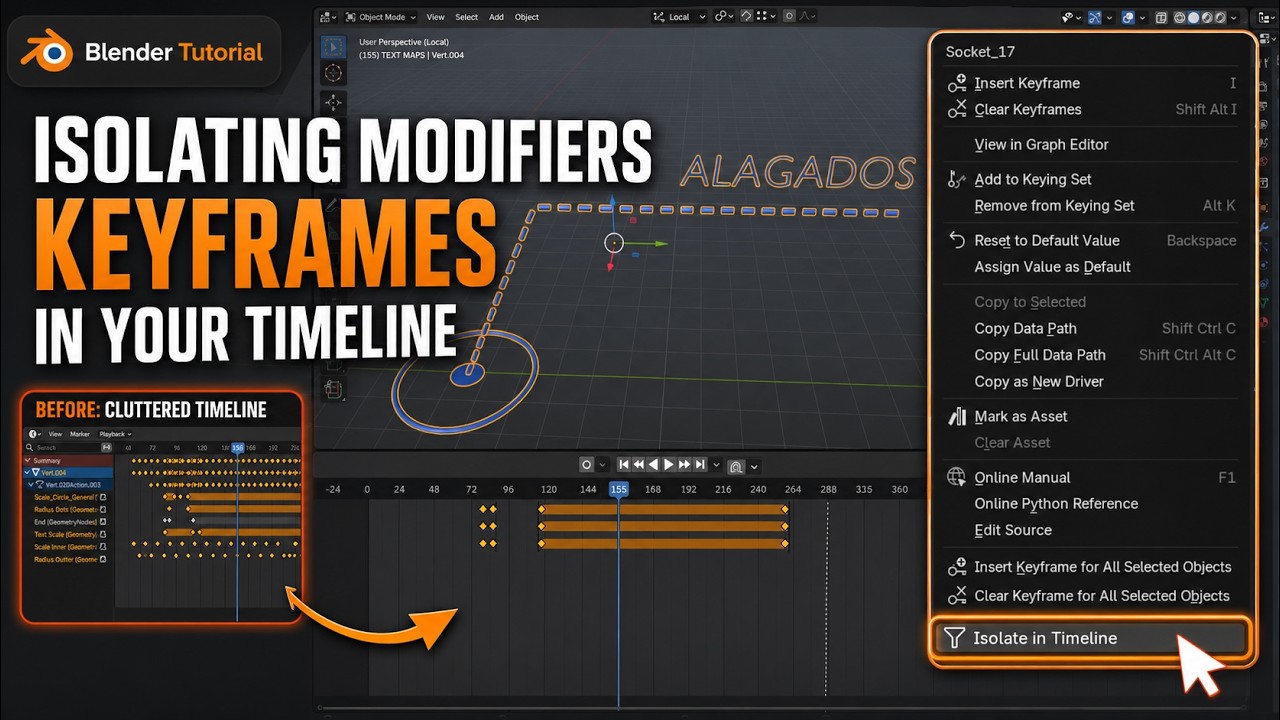This screenshot has width=1280, height=720.
Task: Play the animation in reverse
Action: [654, 464]
